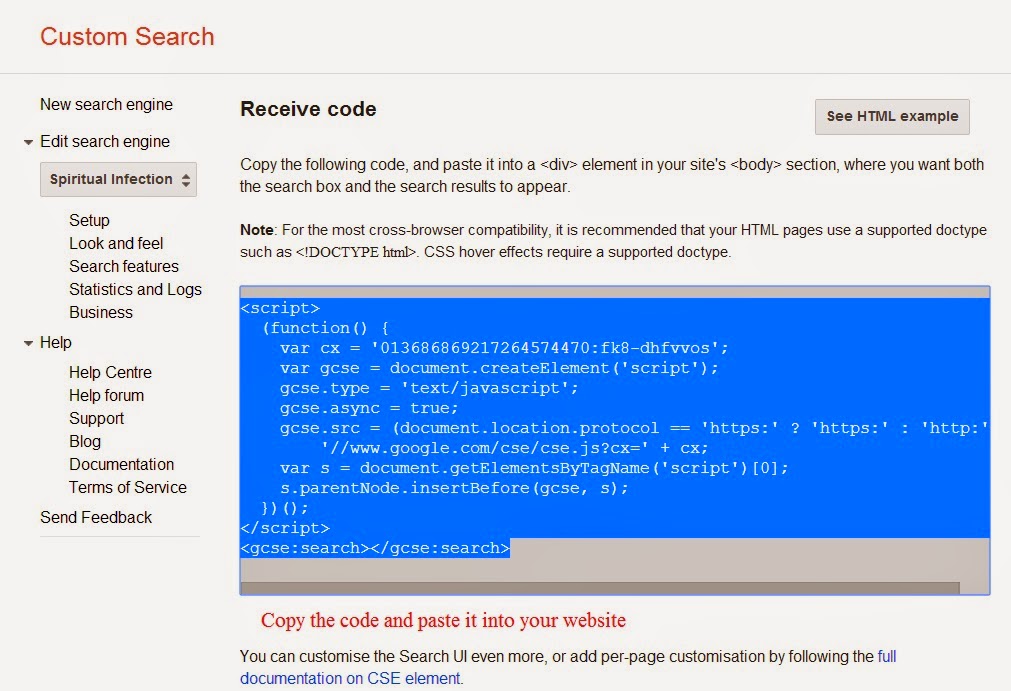The width and height of the screenshot is (1011, 691).
Task: Open the Help Centre link
Action: pyautogui.click(x=110, y=373)
